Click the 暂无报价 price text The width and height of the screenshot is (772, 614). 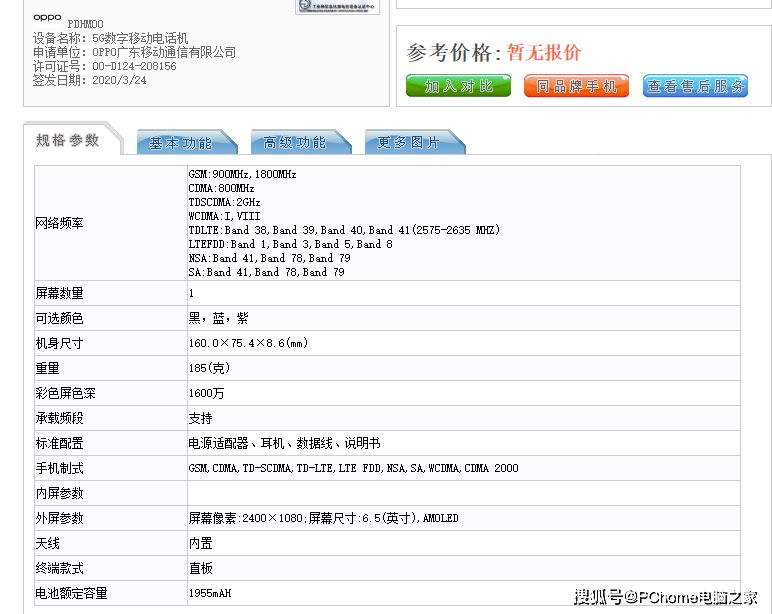pyautogui.click(x=544, y=52)
